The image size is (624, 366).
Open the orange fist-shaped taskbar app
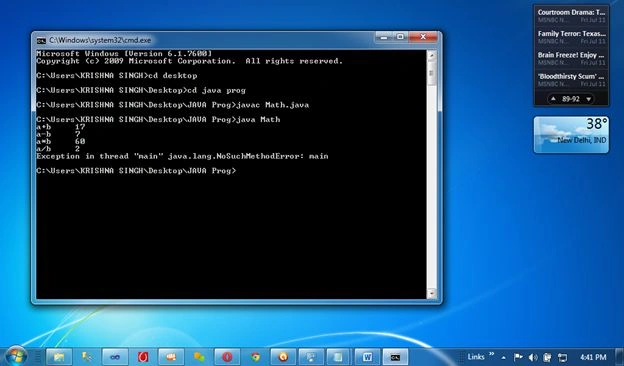pos(171,357)
